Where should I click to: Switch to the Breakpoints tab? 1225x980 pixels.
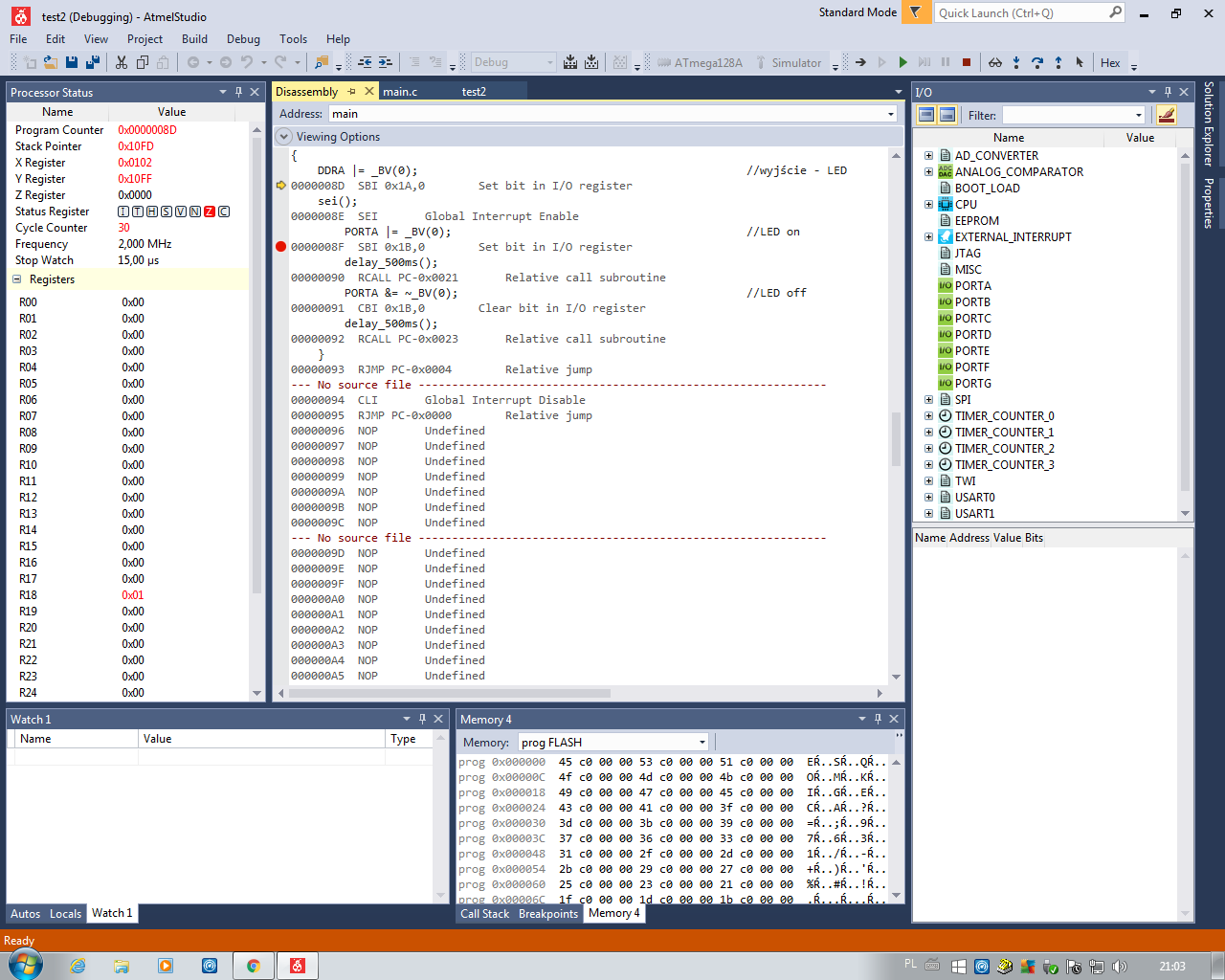click(548, 914)
